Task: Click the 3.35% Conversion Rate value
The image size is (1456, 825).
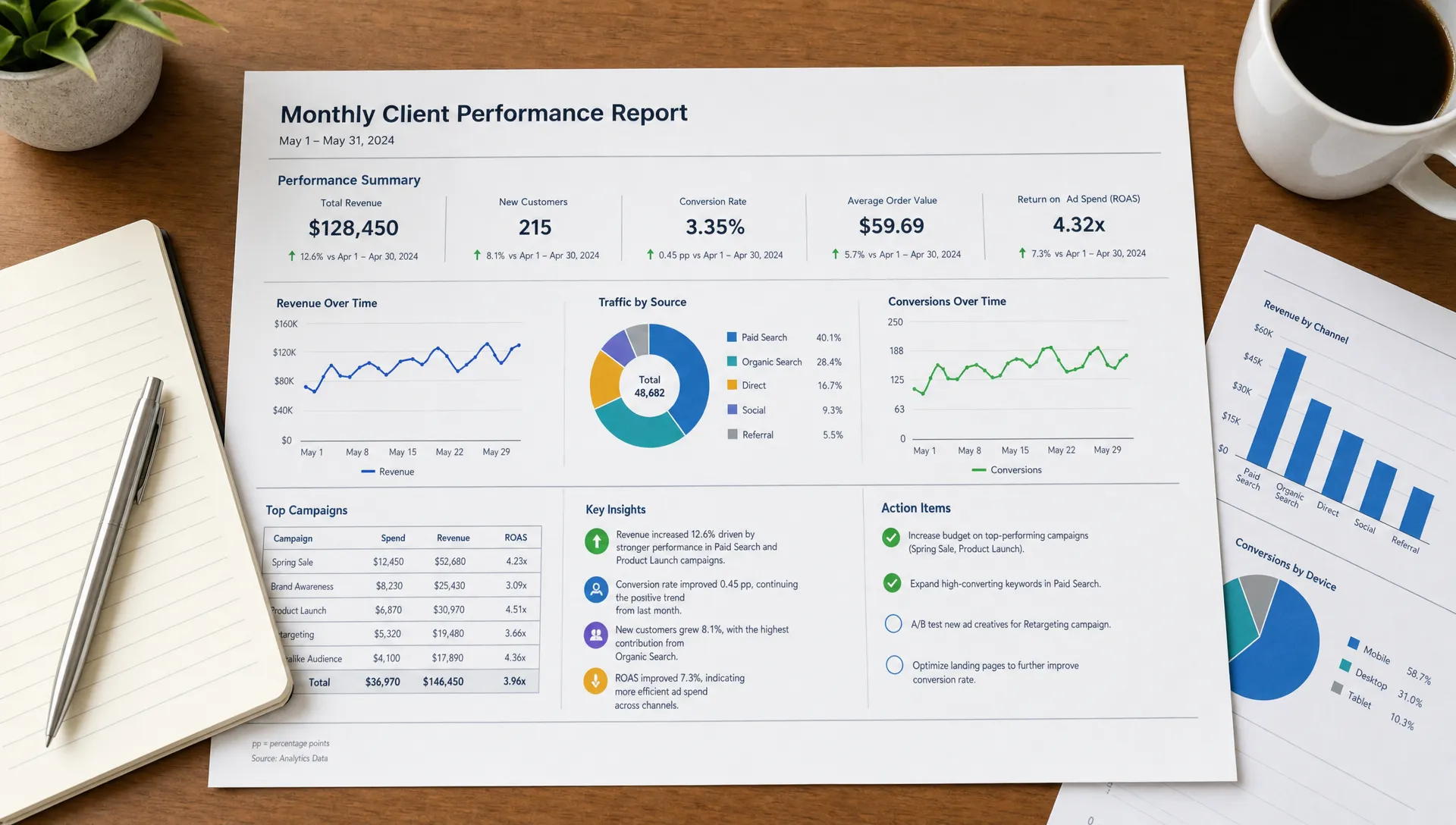Action: click(715, 226)
